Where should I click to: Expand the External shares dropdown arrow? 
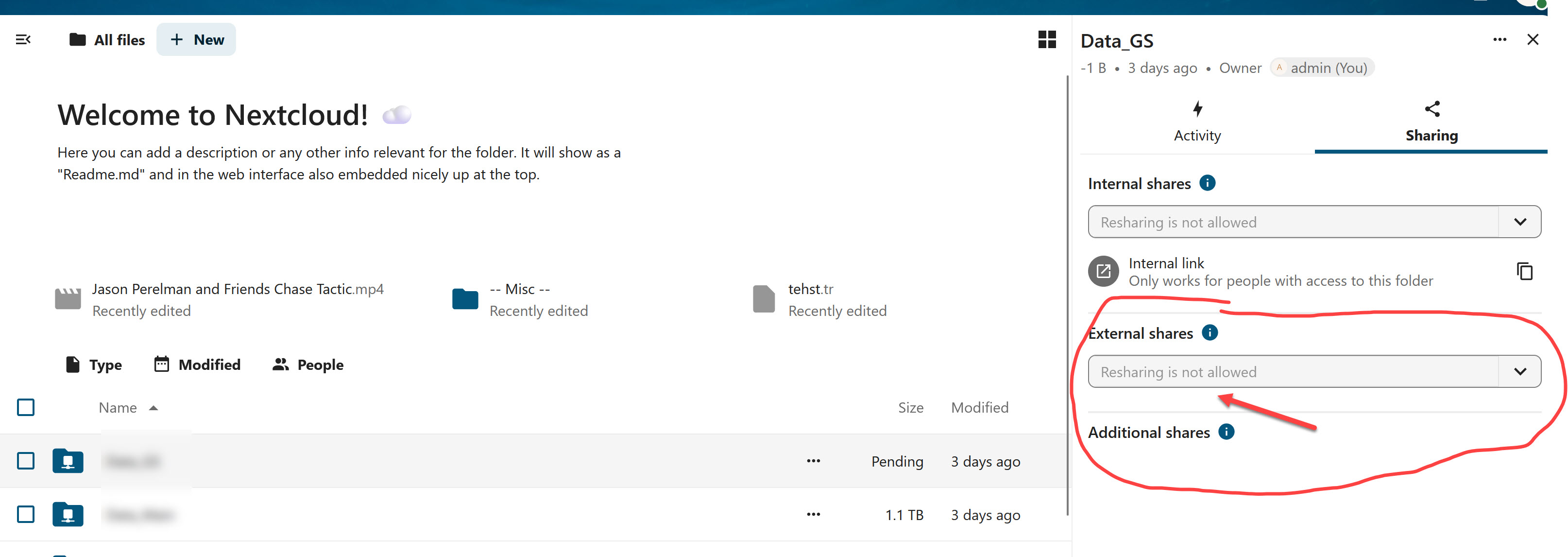coord(1520,372)
